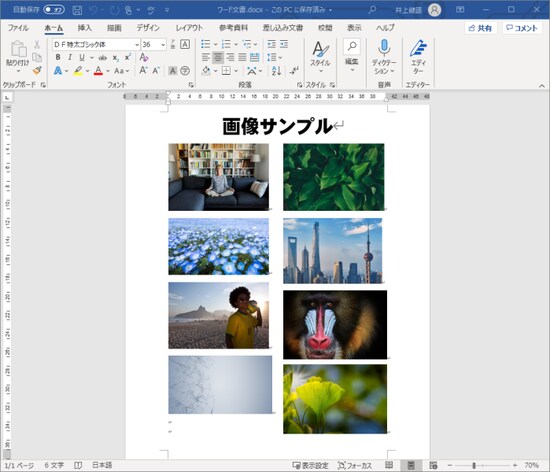Switch to the デザイン tab
Screen dimensions: 550x472
148,28
